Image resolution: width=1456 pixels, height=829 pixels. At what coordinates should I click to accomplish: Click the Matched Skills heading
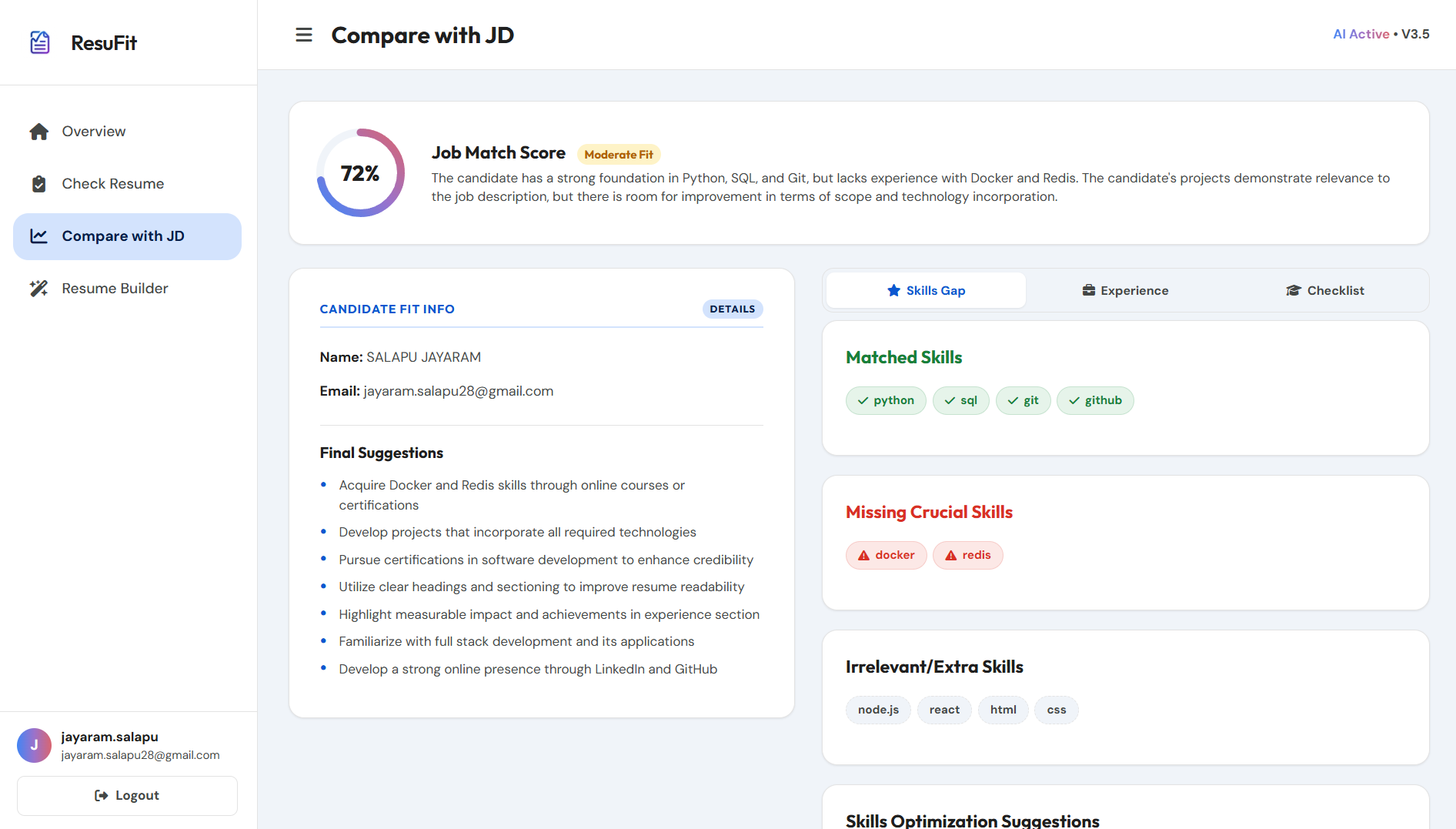(x=904, y=357)
